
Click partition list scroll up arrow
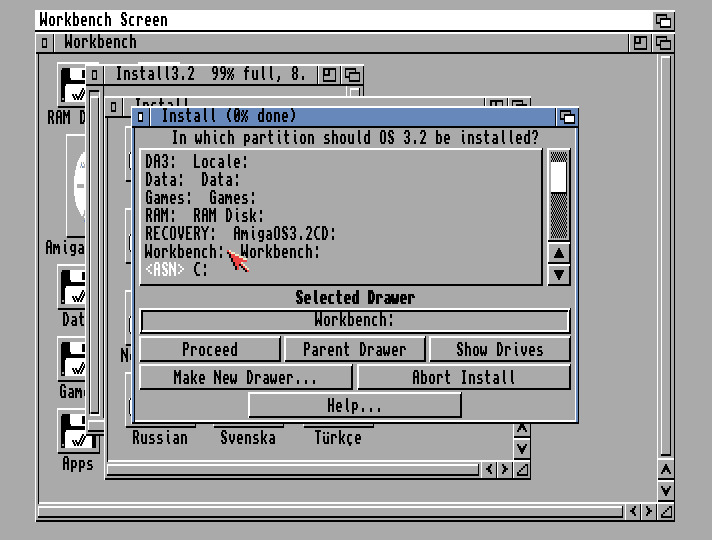(559, 253)
